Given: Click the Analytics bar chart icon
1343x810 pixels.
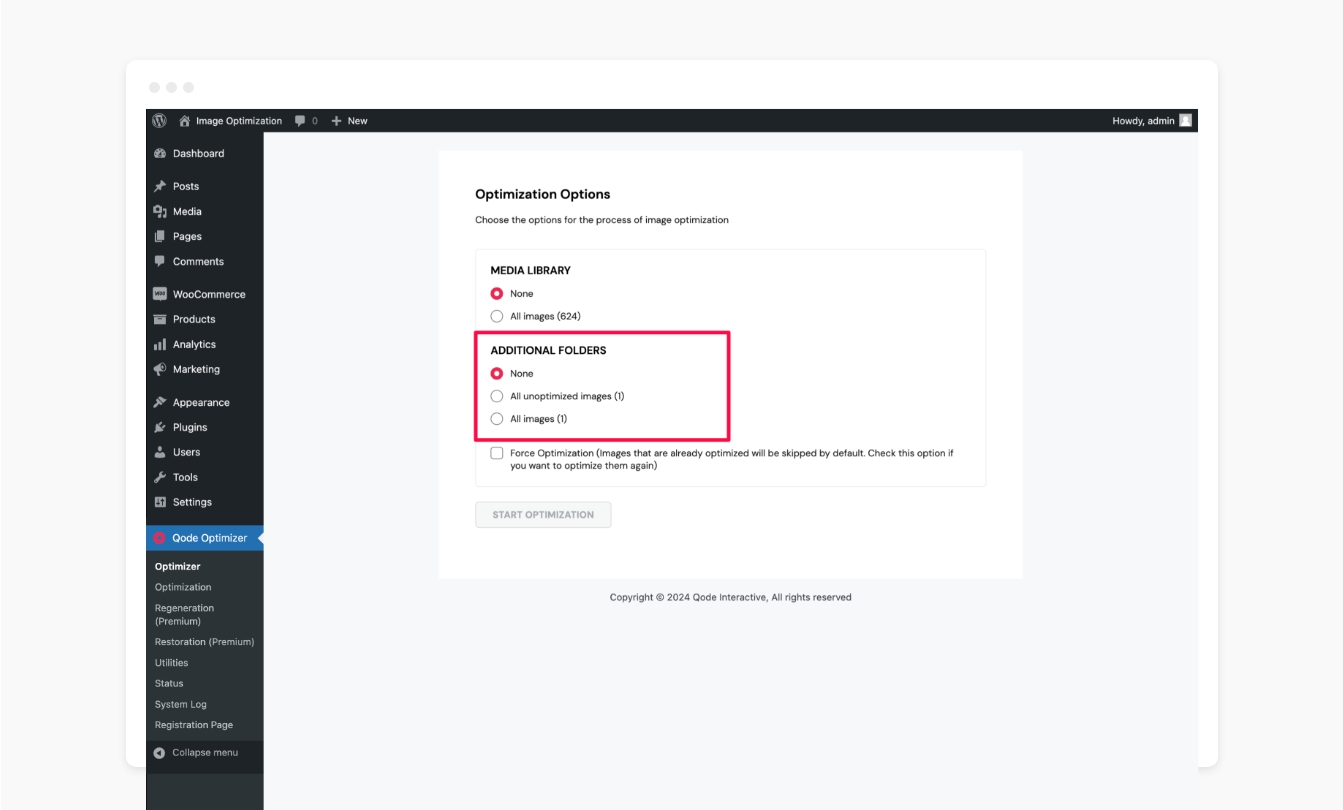Looking at the screenshot, I should tap(159, 344).
